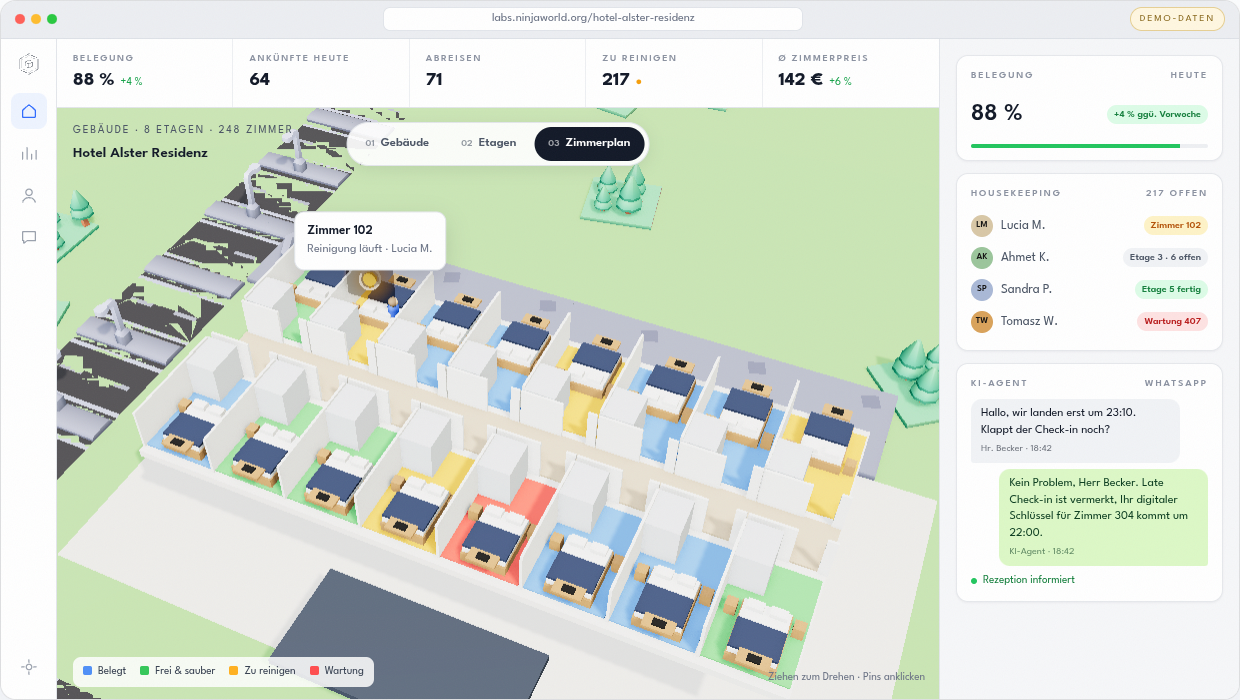This screenshot has width=1240, height=700.
Task: Click the "Frei & sauber" legend label
Action: click(x=185, y=670)
